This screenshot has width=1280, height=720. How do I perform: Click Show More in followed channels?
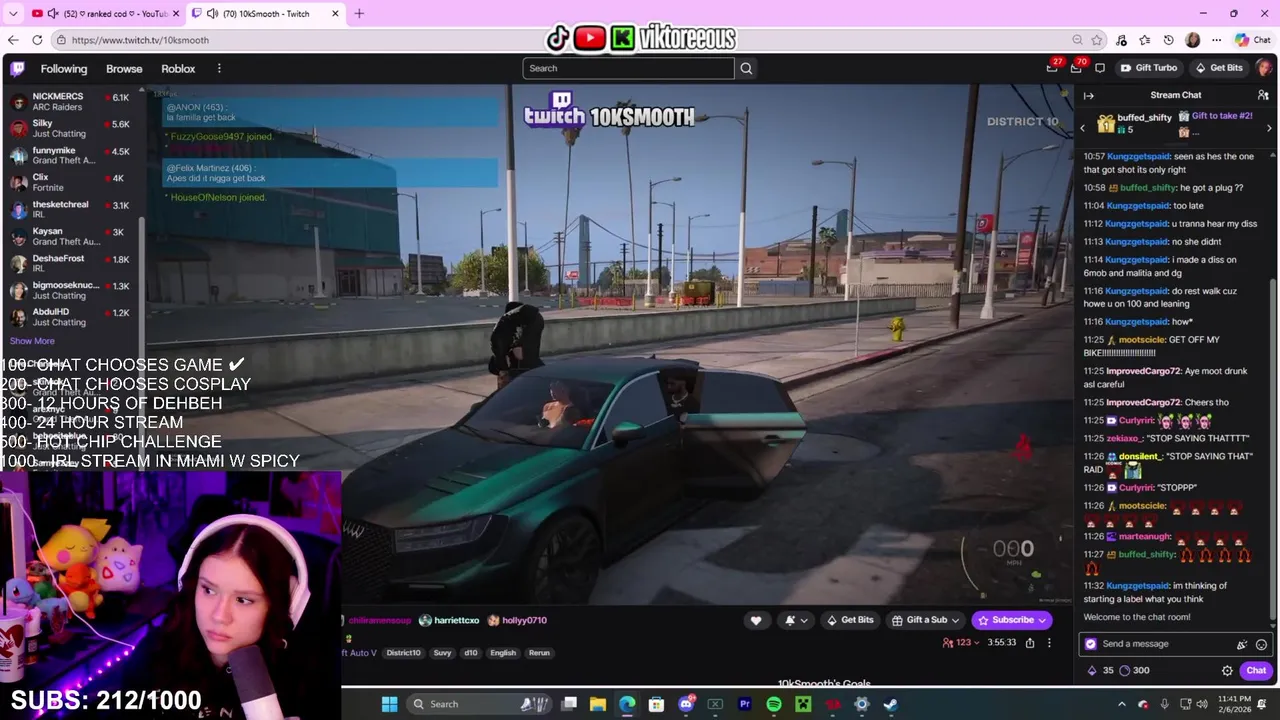32,341
